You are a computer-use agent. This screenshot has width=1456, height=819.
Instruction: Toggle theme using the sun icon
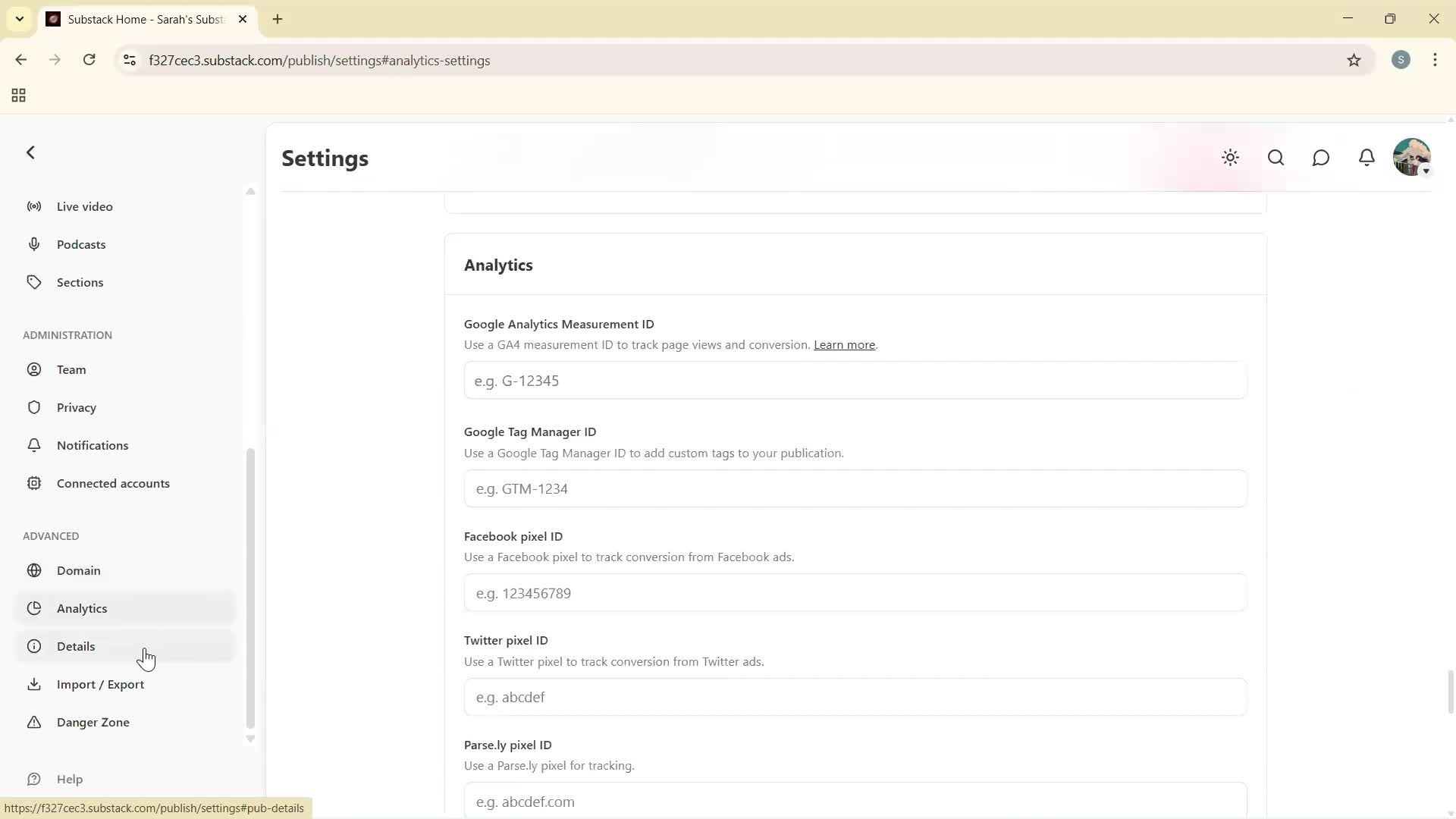pos(1230,158)
